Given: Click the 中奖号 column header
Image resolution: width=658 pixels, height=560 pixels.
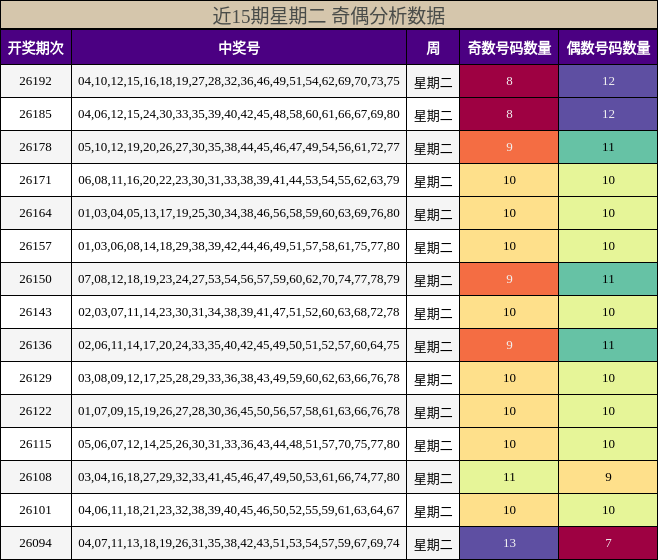Looking at the screenshot, I should pos(239,47).
